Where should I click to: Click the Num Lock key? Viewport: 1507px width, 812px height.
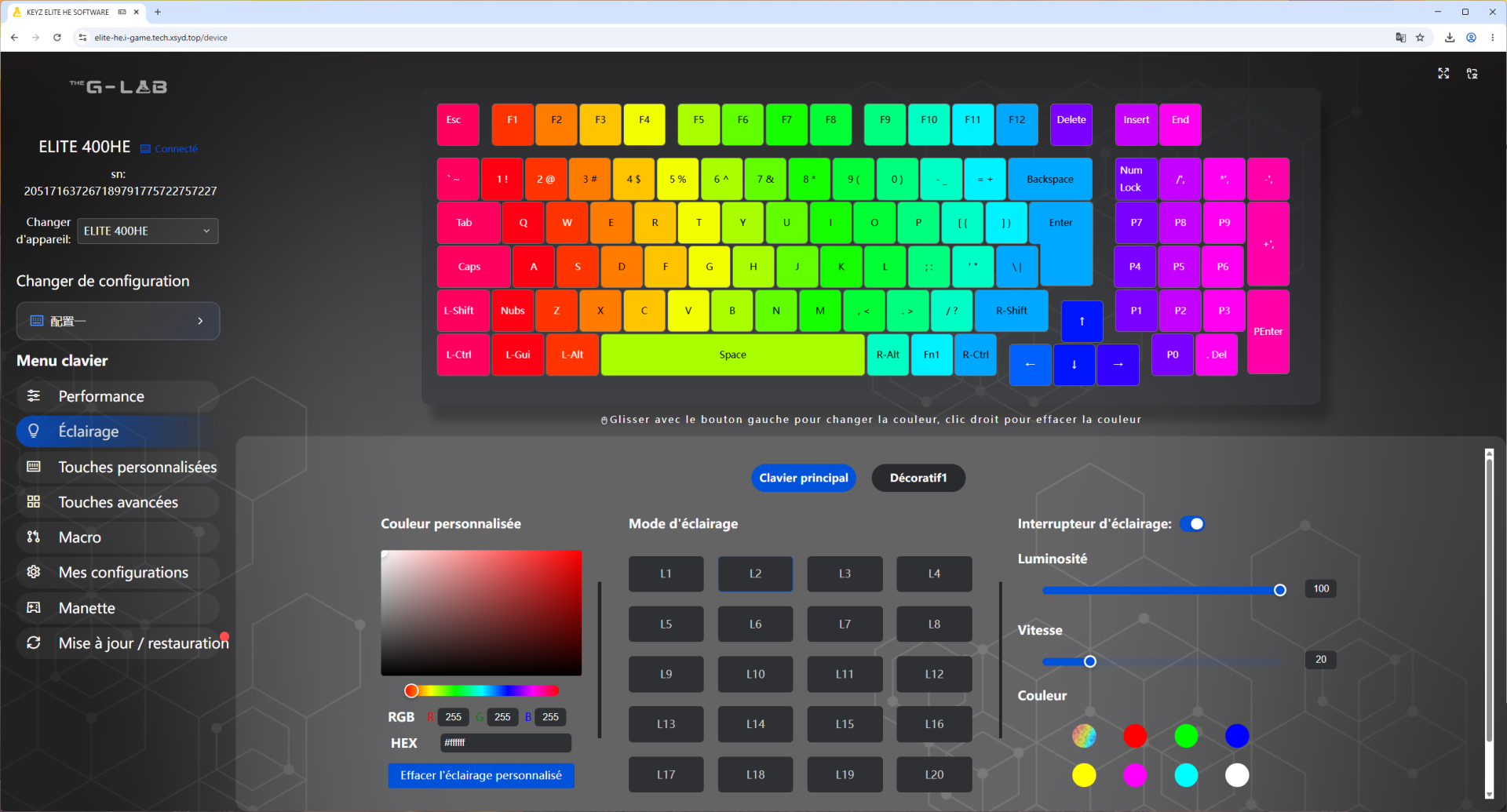pos(1136,179)
